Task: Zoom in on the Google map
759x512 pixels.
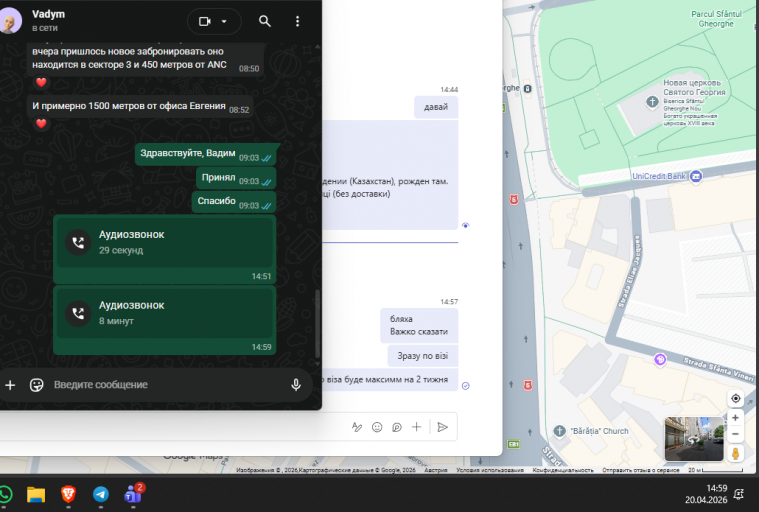Action: (735, 418)
